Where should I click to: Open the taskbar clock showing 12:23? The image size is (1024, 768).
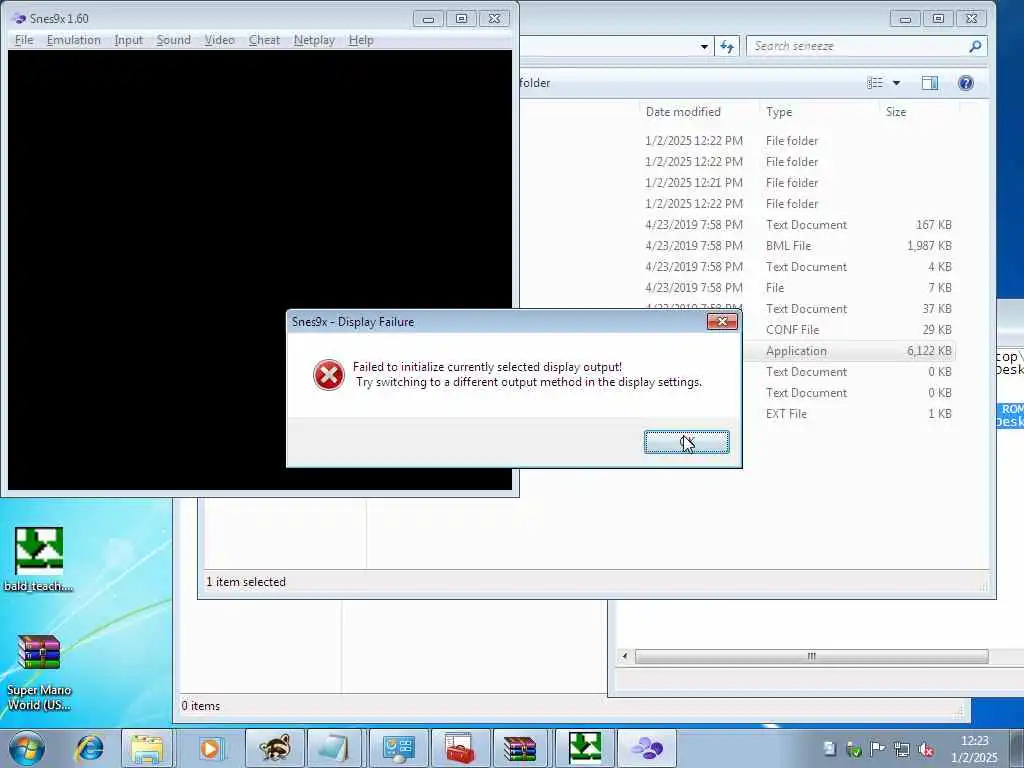pyautogui.click(x=974, y=749)
